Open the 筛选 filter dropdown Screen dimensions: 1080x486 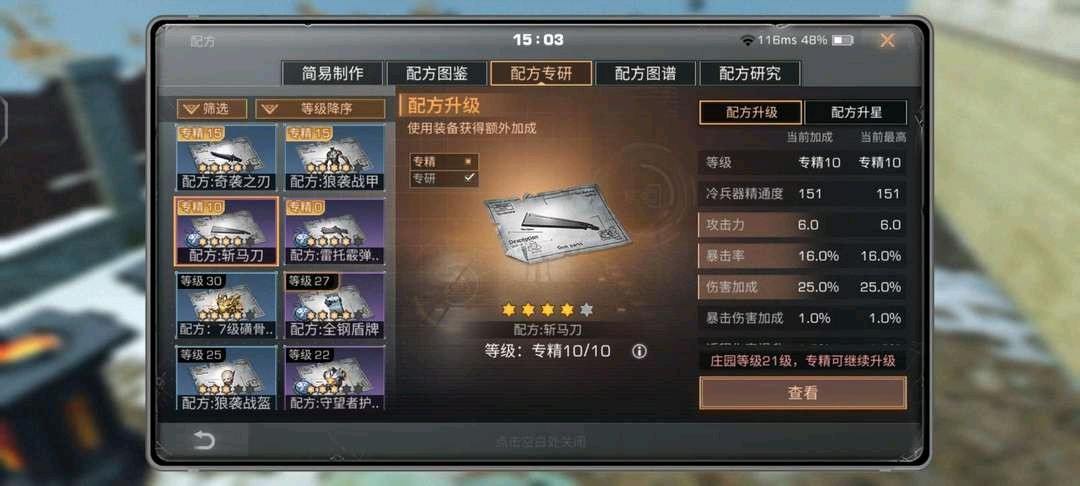coord(212,109)
